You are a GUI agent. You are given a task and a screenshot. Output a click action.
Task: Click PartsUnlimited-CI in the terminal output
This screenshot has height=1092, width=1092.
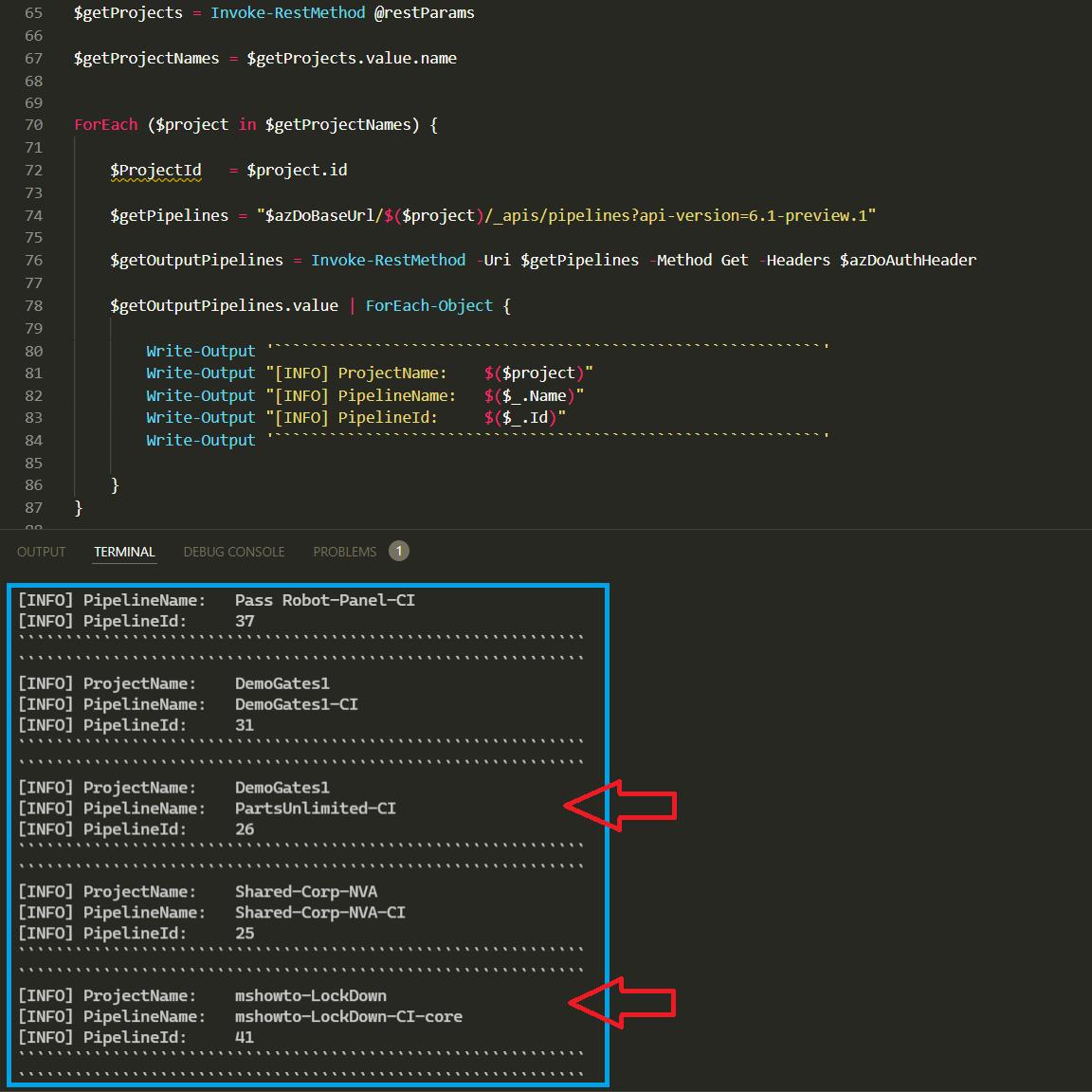(x=315, y=809)
